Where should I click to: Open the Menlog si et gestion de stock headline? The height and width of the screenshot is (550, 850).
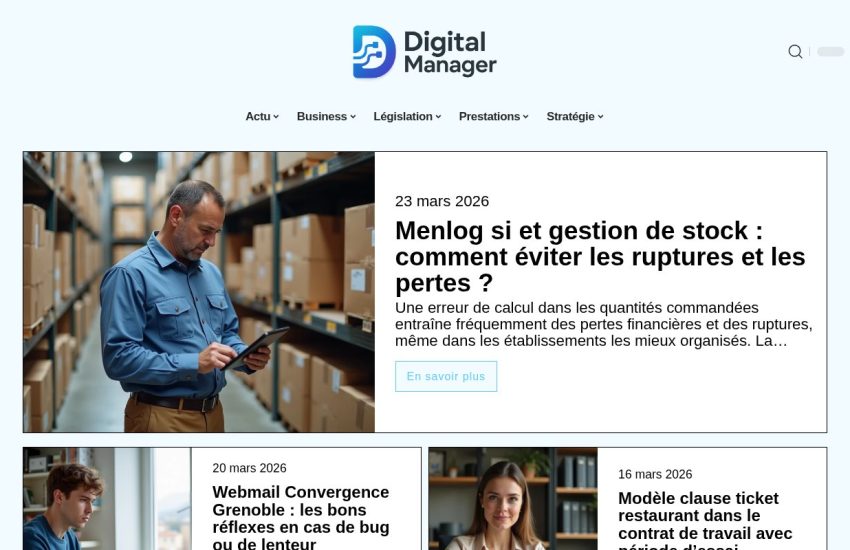(600, 257)
